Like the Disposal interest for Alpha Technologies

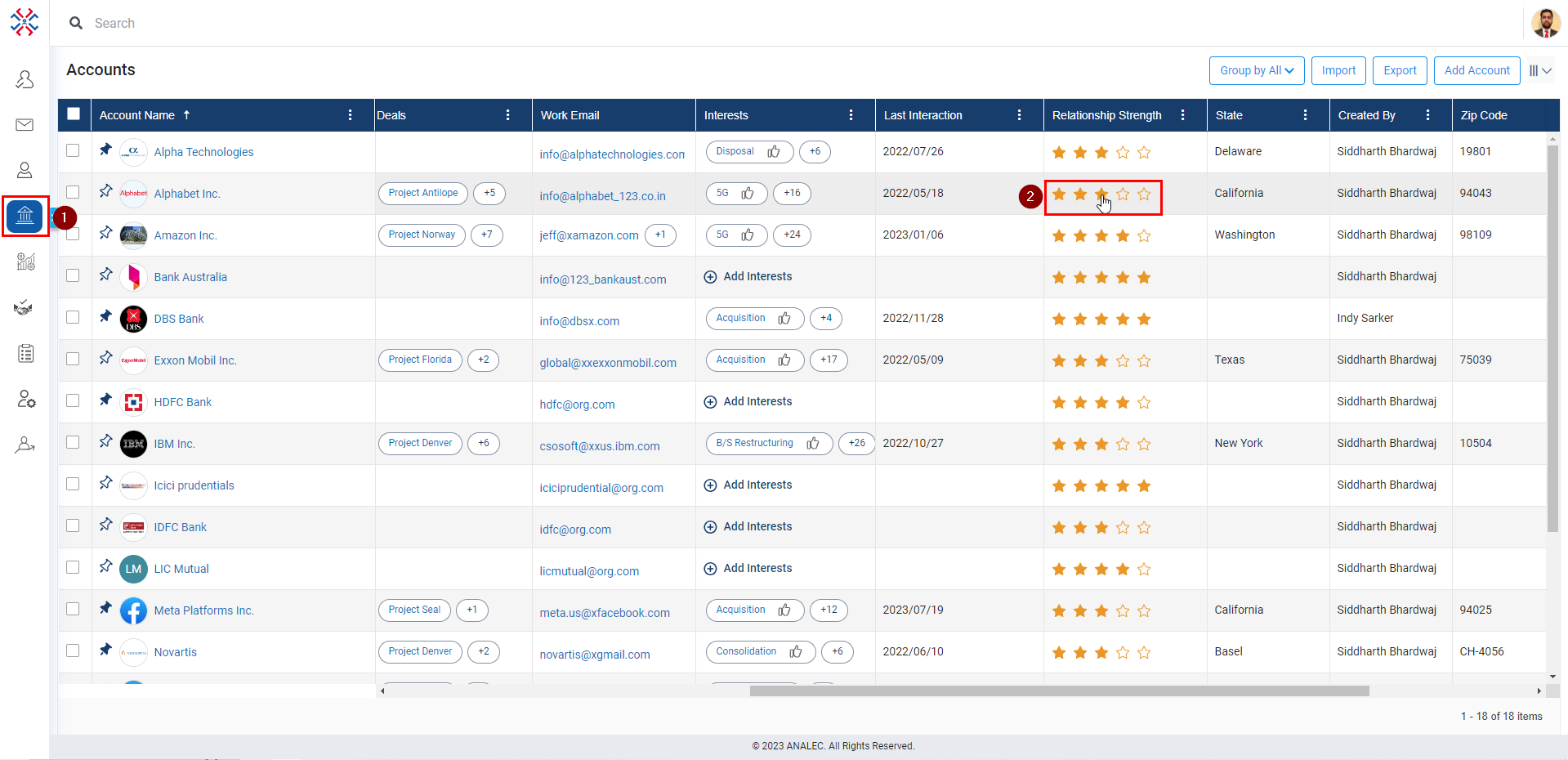tap(774, 151)
